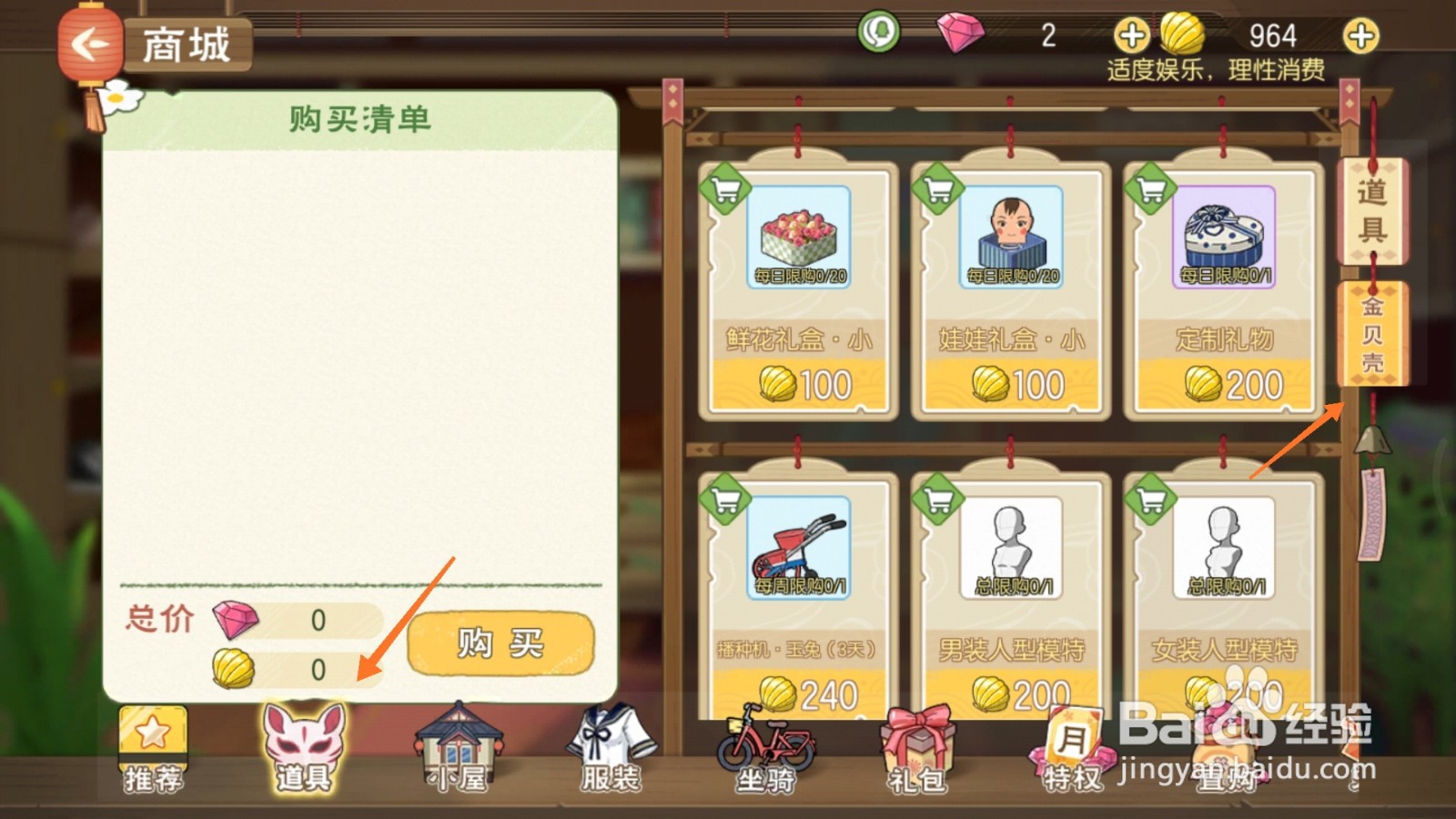Add the 娃娃礼盒·小 item to cart
The height and width of the screenshot is (819, 1456).
938,189
